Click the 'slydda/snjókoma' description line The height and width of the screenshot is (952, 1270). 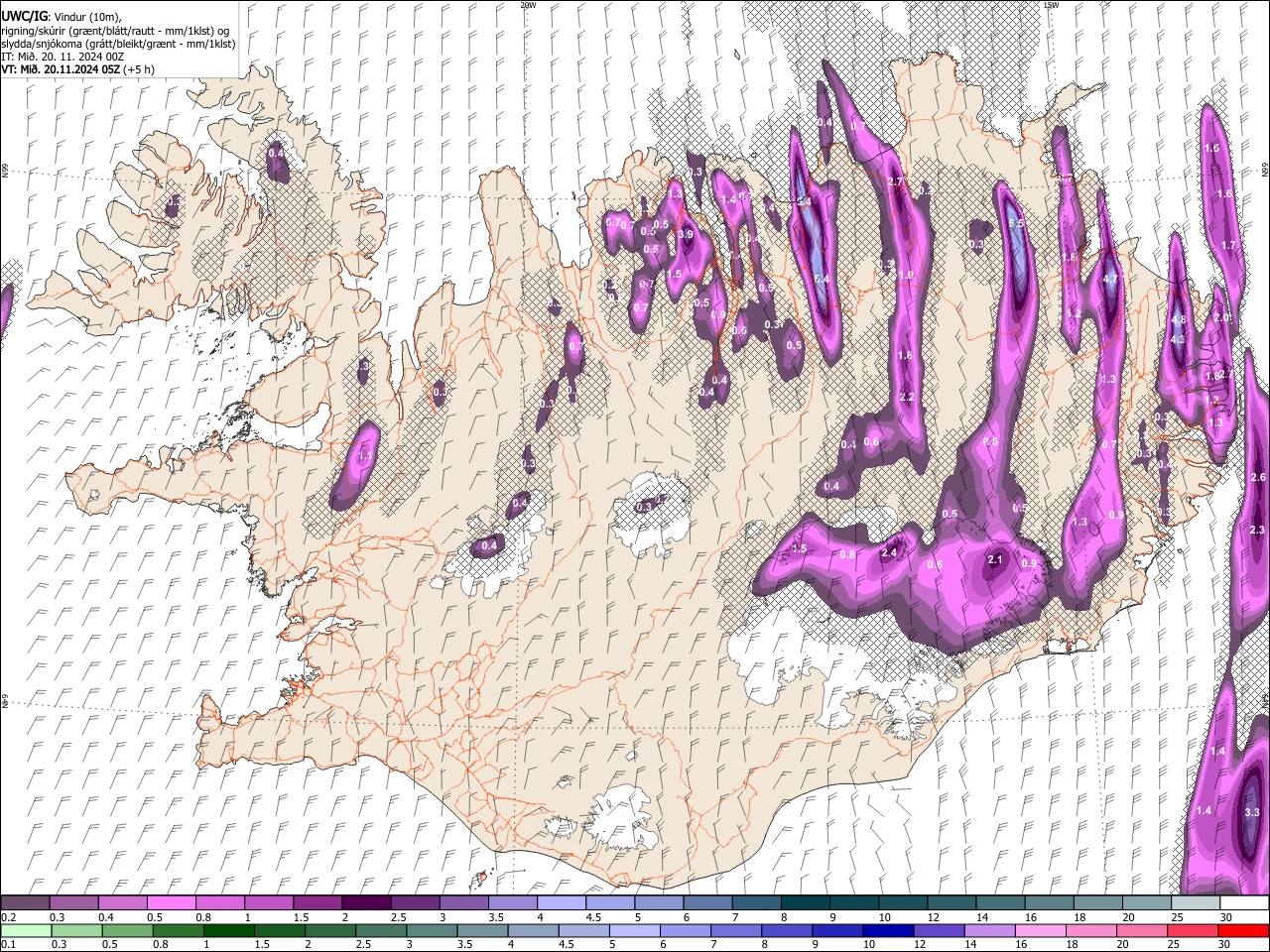[x=117, y=44]
